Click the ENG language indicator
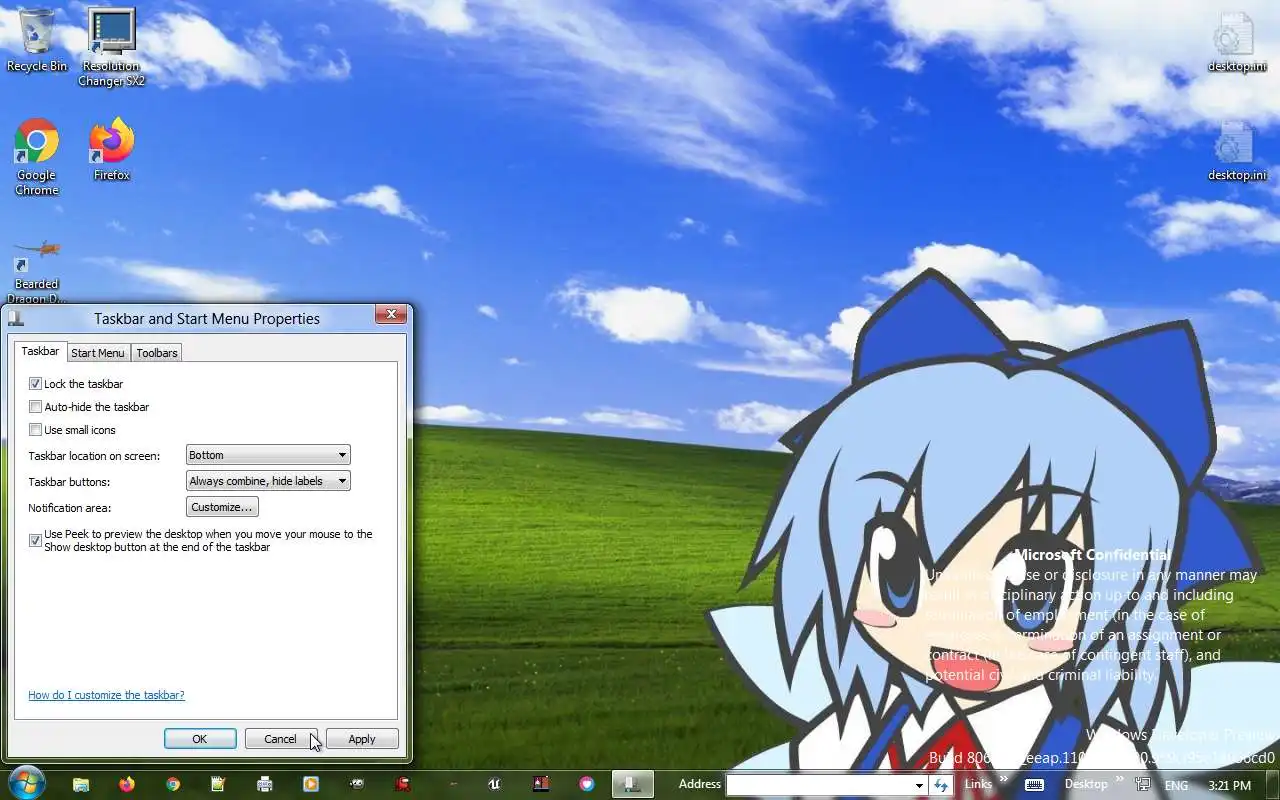This screenshot has height=800, width=1280. (1177, 786)
